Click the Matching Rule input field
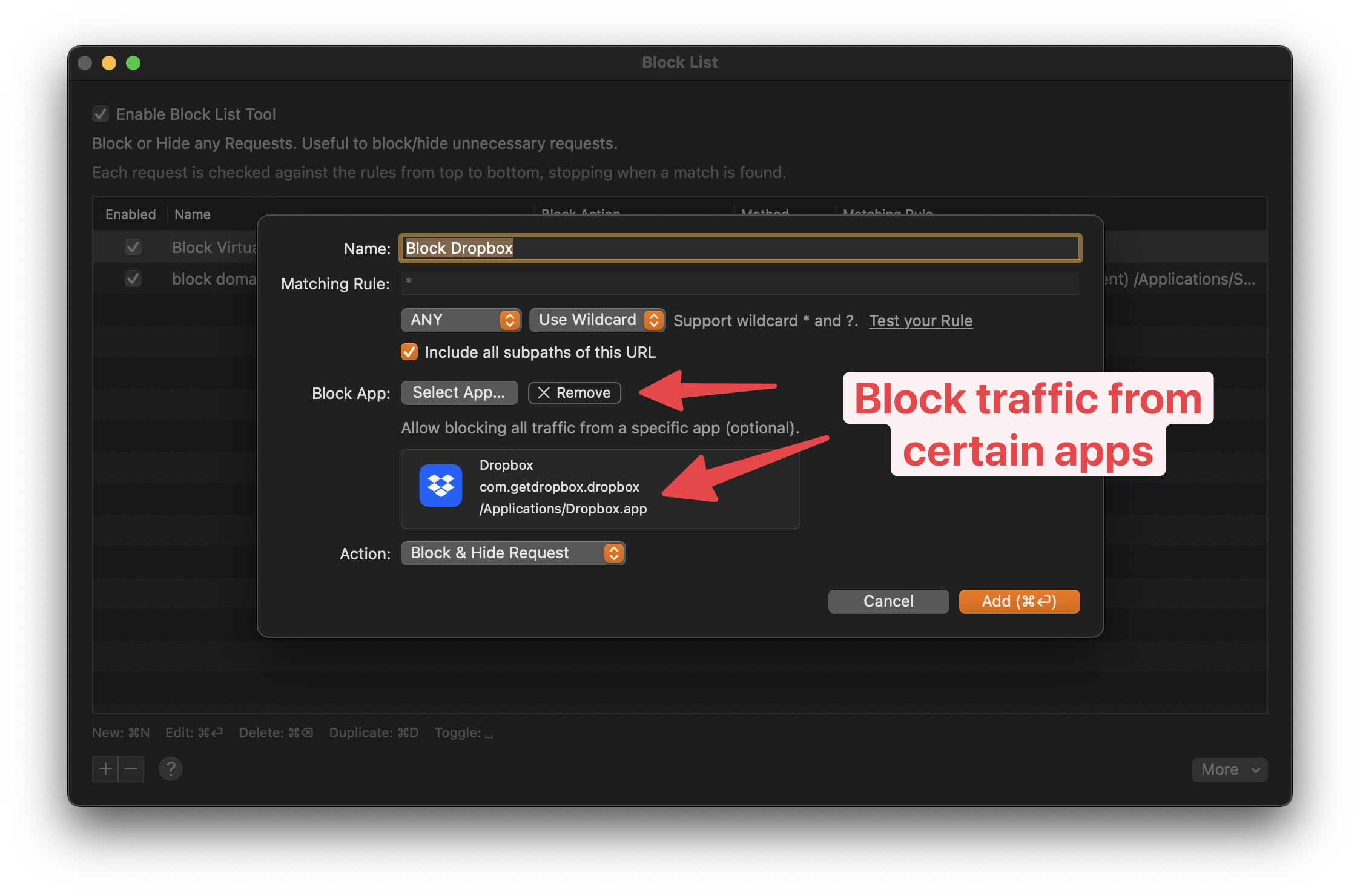This screenshot has height=896, width=1360. (x=740, y=283)
